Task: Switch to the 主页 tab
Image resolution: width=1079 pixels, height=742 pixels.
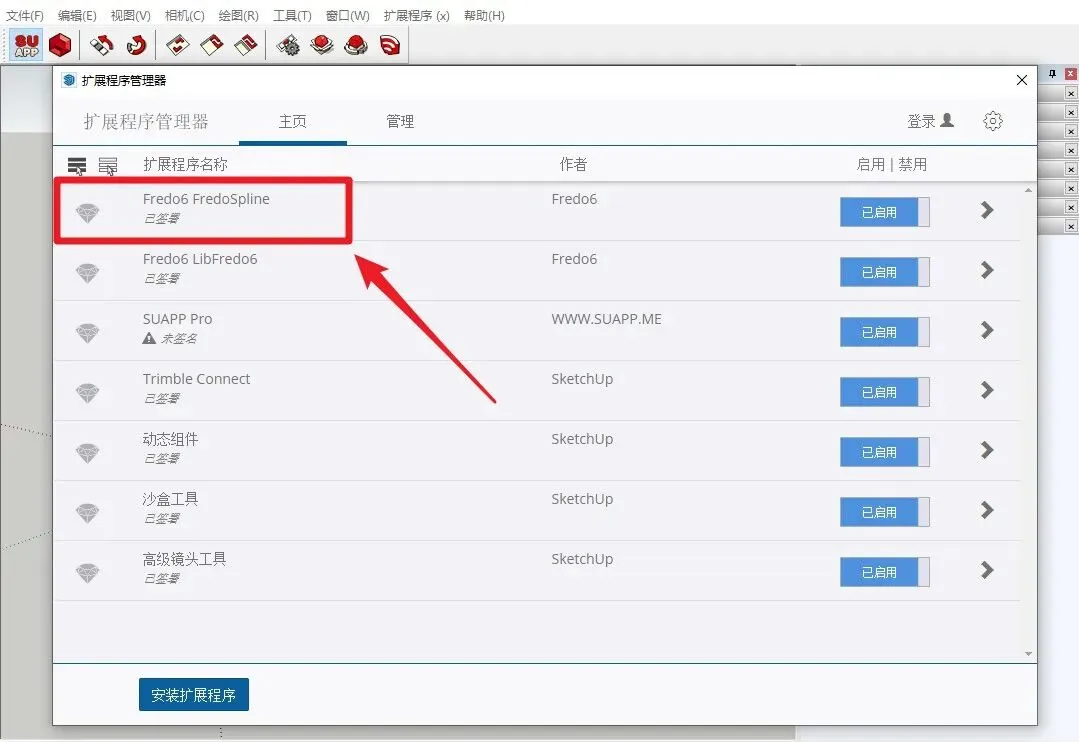Action: click(x=292, y=122)
